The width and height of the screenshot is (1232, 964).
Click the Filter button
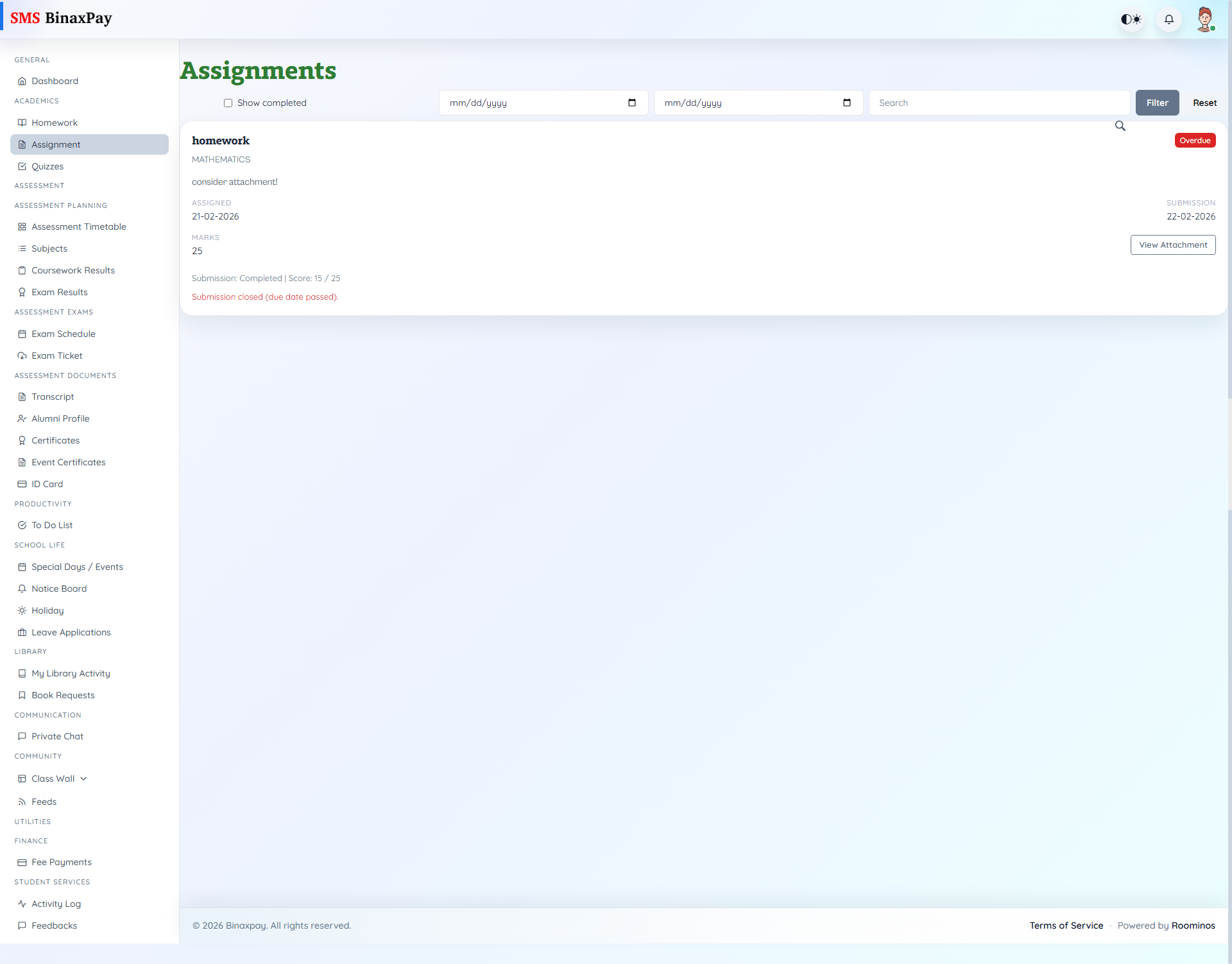1157,103
